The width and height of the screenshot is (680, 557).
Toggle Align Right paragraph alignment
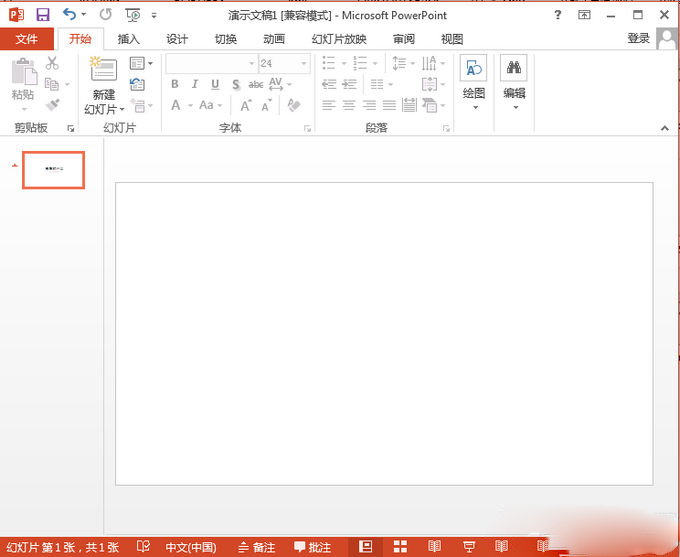pos(369,105)
